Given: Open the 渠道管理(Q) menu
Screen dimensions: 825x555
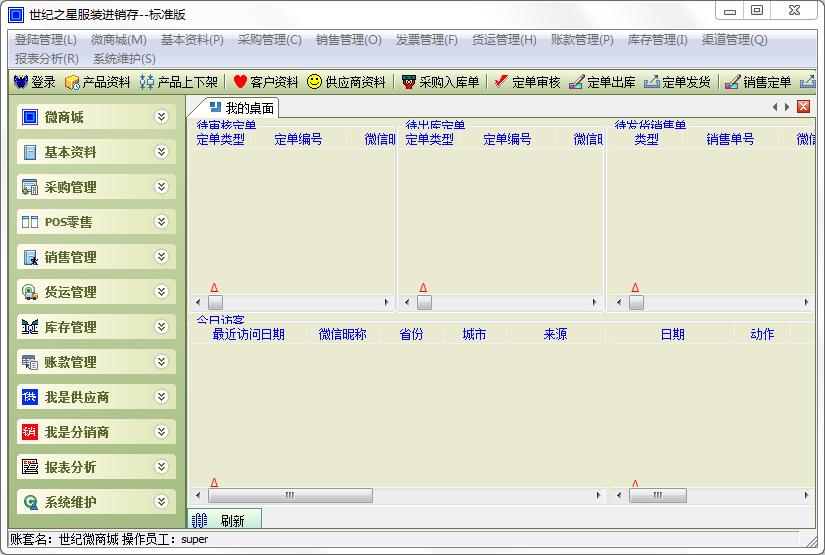Looking at the screenshot, I should click(735, 39).
